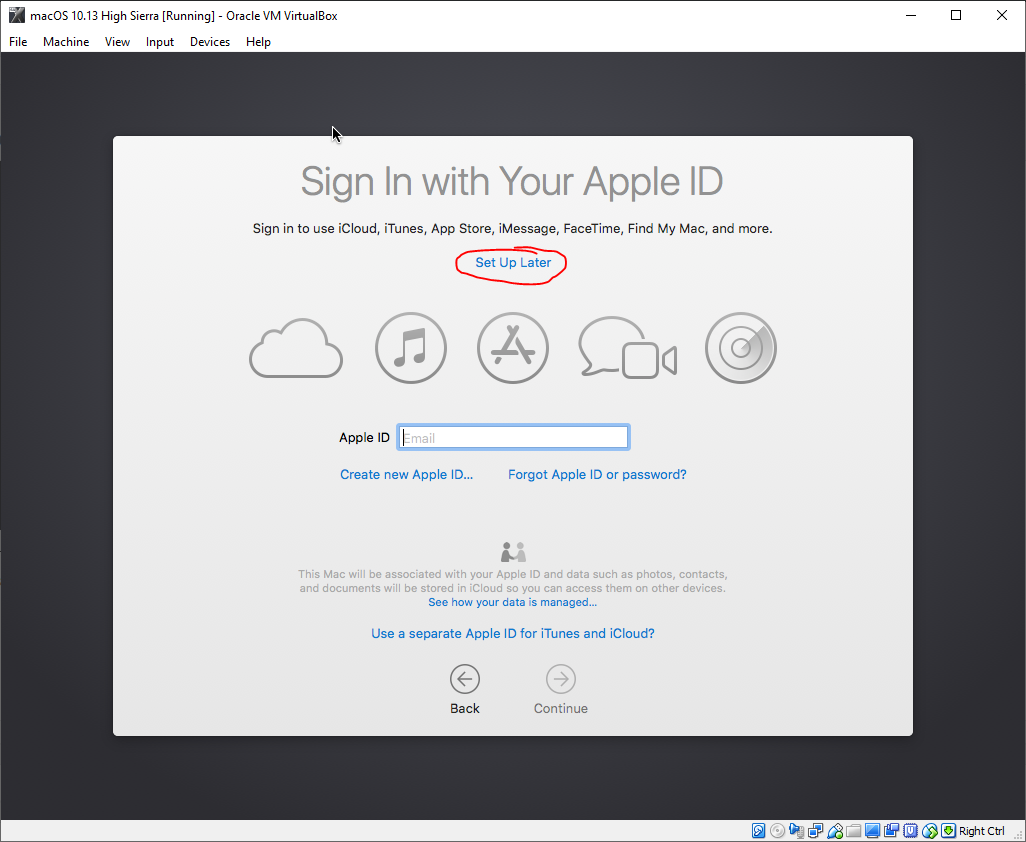Click the Back navigation button

[x=464, y=679]
